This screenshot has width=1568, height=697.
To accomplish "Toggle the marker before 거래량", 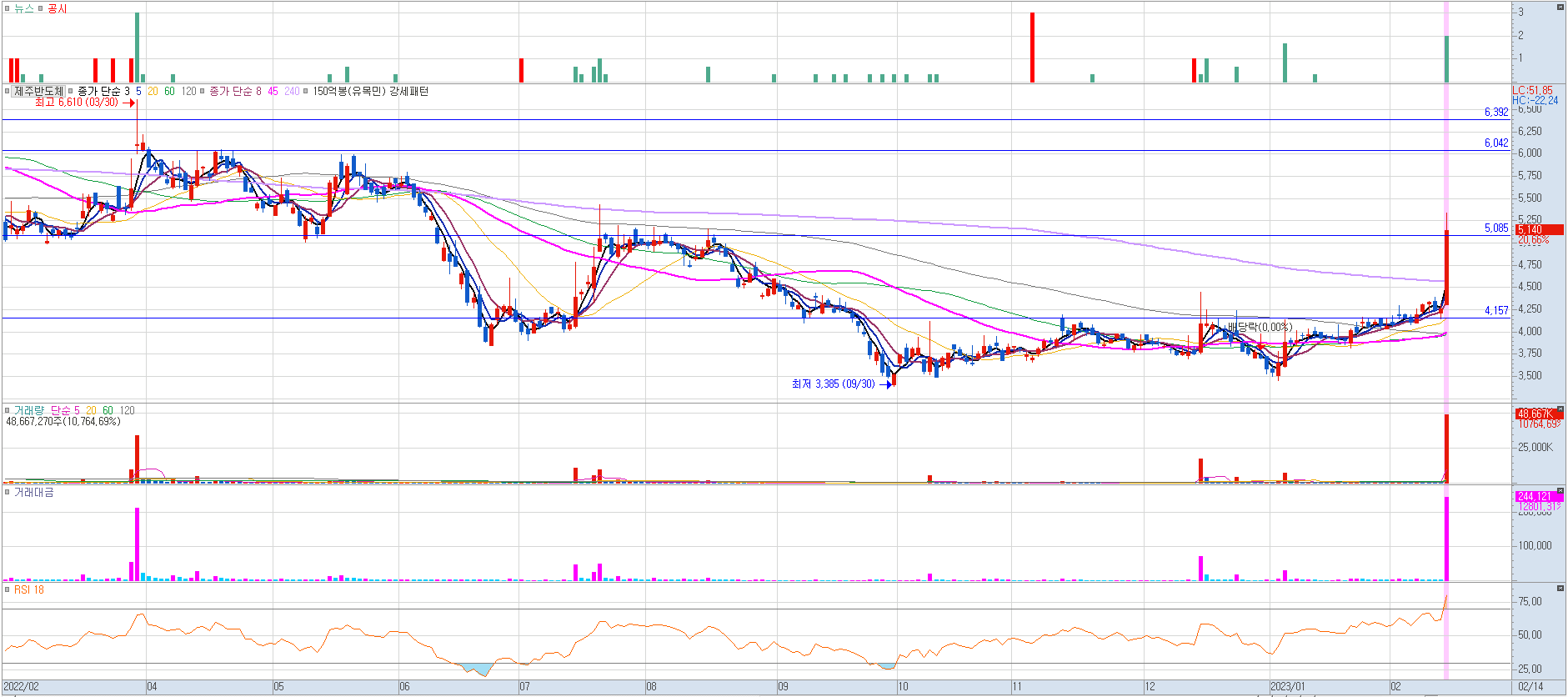I will pos(7,410).
